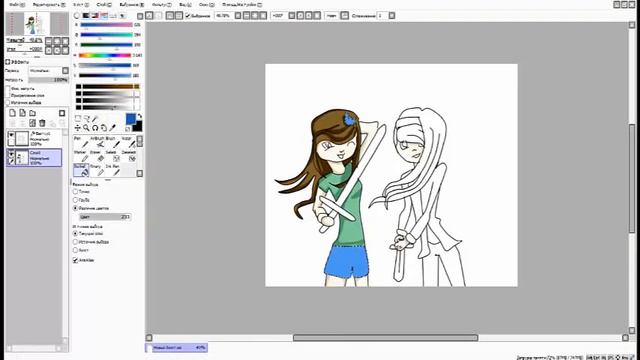Viewport: 640px width, 360px height.
Task: Choose the second selection mode radio
Action: [75, 200]
